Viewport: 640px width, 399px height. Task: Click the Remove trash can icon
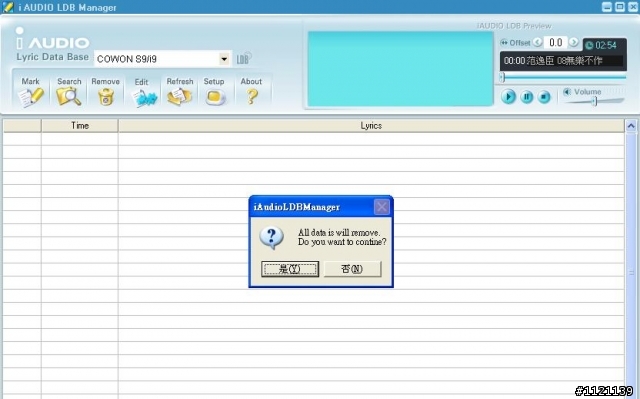(x=106, y=97)
